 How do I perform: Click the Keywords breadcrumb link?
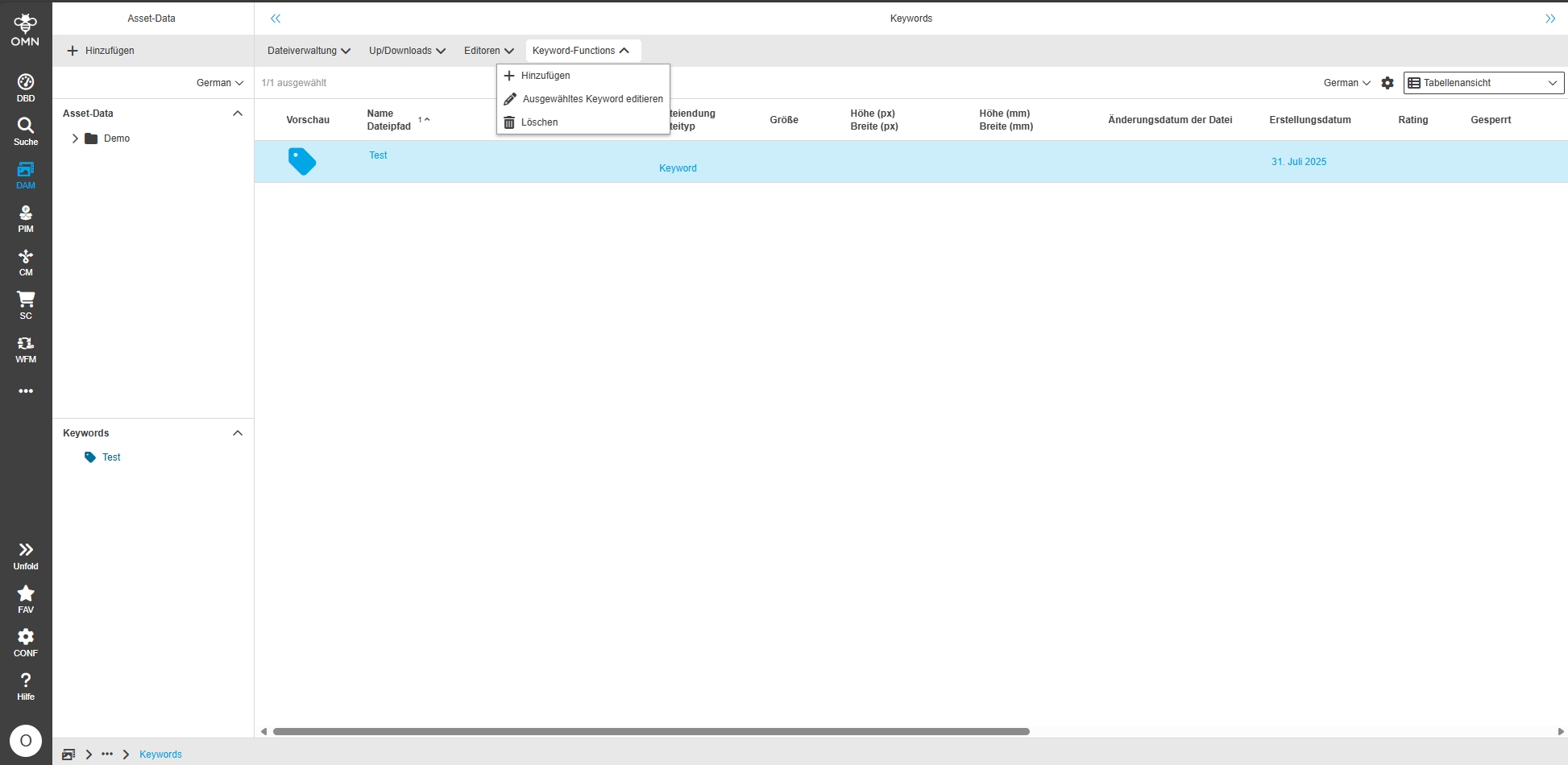(160, 755)
